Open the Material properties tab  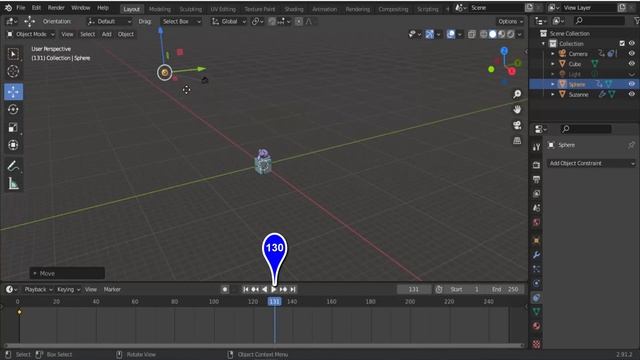(536, 326)
